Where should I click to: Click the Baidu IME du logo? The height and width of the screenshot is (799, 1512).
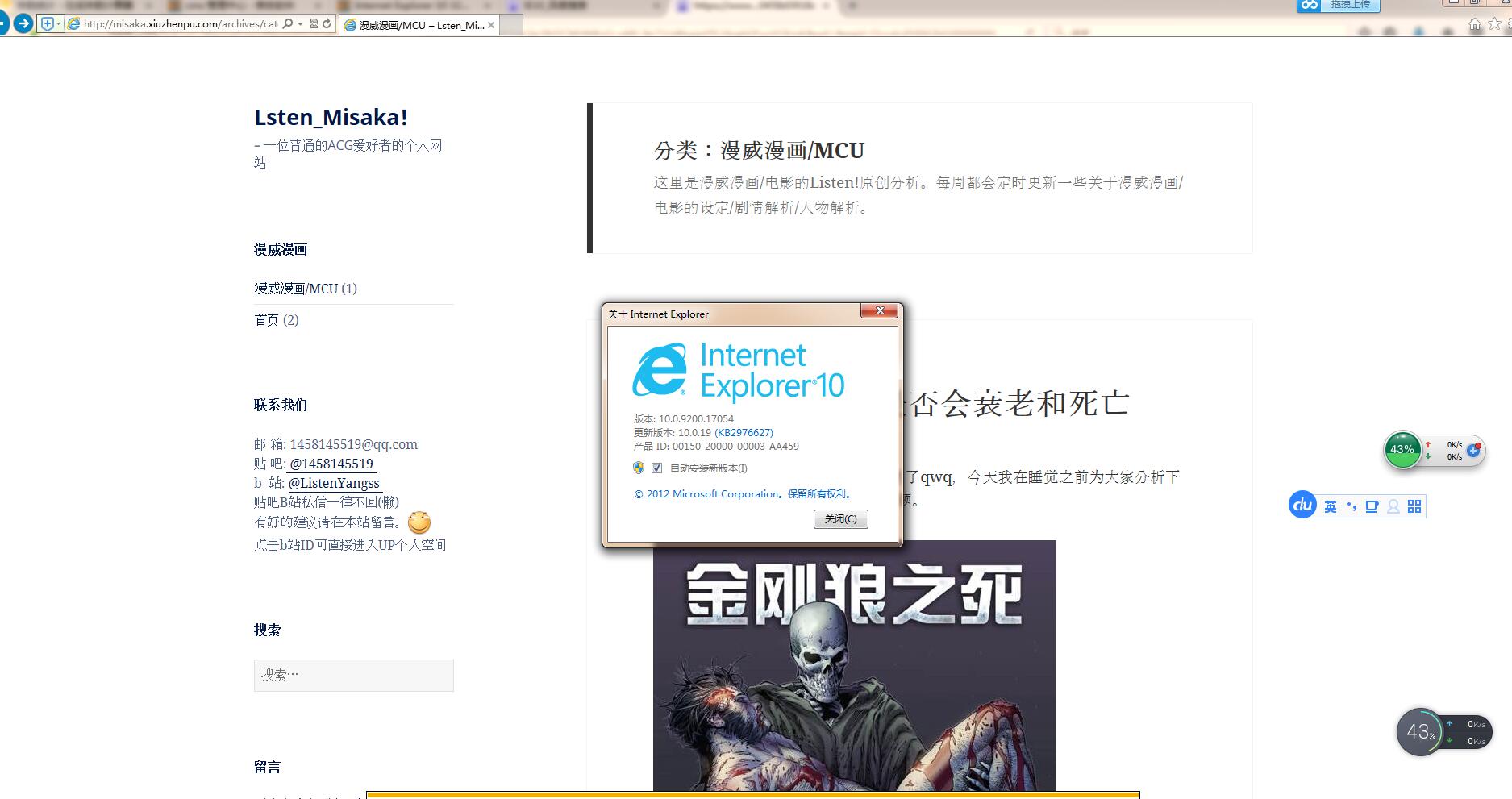click(1302, 506)
